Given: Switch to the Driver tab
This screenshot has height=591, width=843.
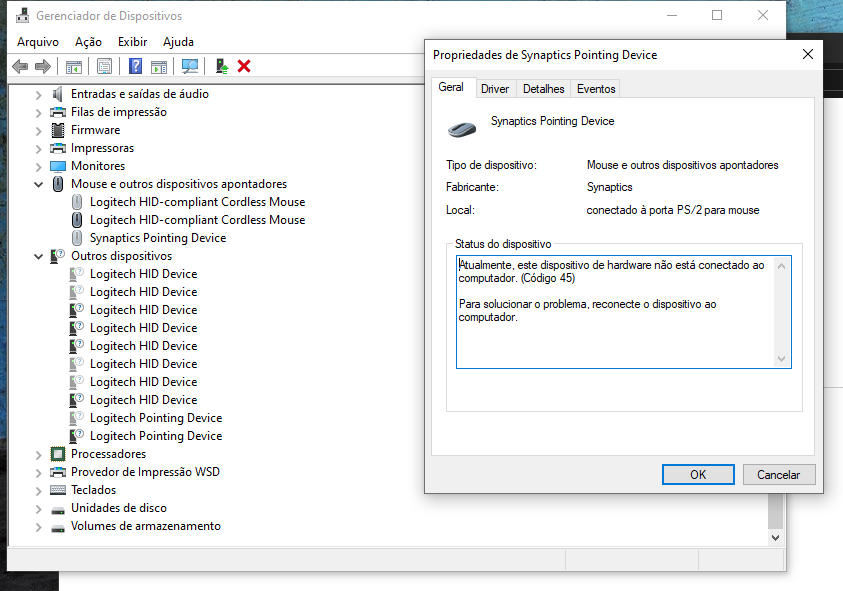Looking at the screenshot, I should [x=495, y=89].
